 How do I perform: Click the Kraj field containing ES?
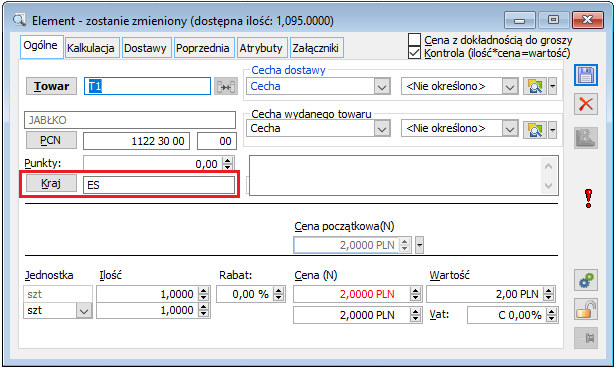click(x=159, y=185)
